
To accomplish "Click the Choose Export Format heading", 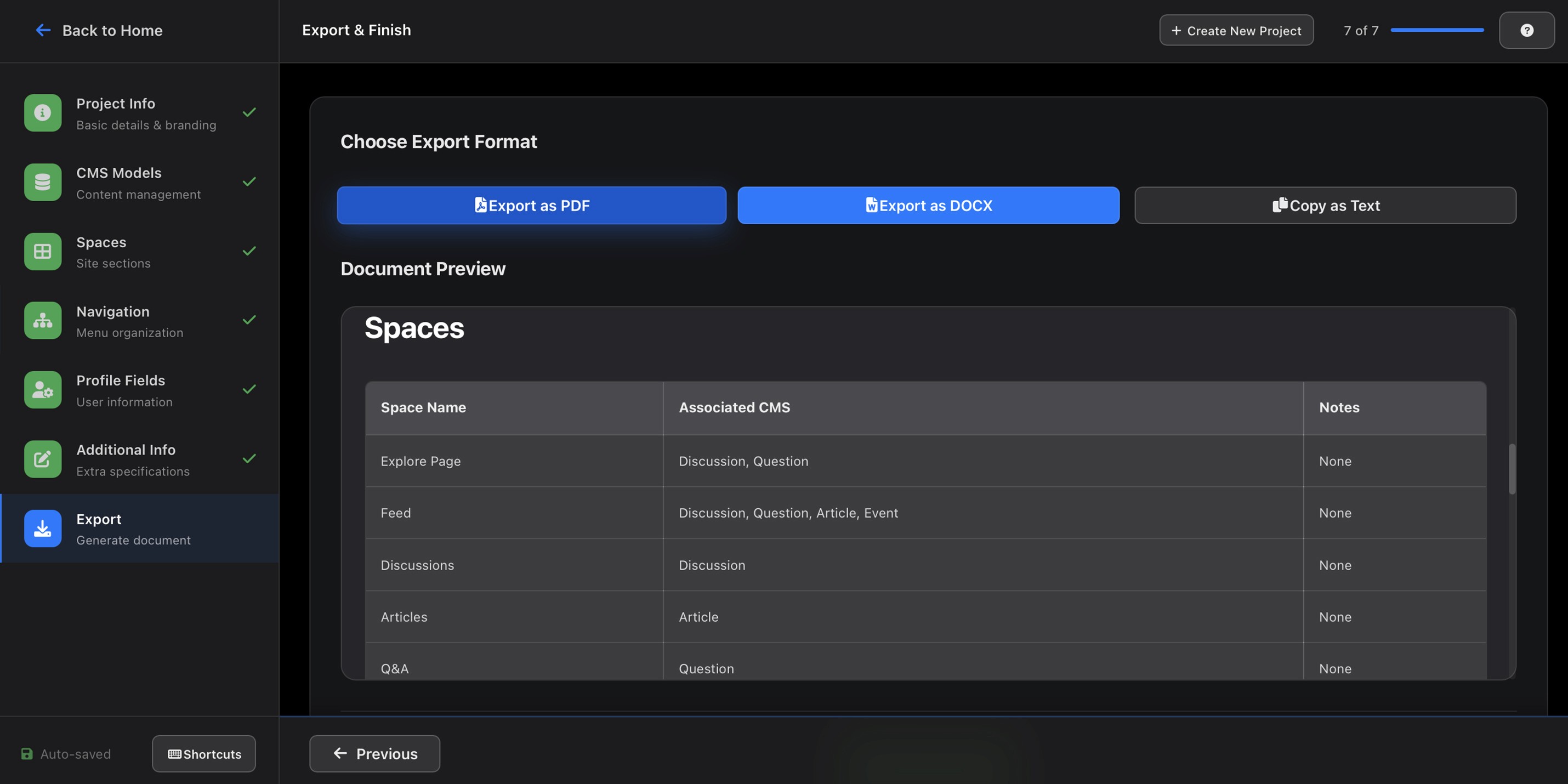I will pos(438,141).
